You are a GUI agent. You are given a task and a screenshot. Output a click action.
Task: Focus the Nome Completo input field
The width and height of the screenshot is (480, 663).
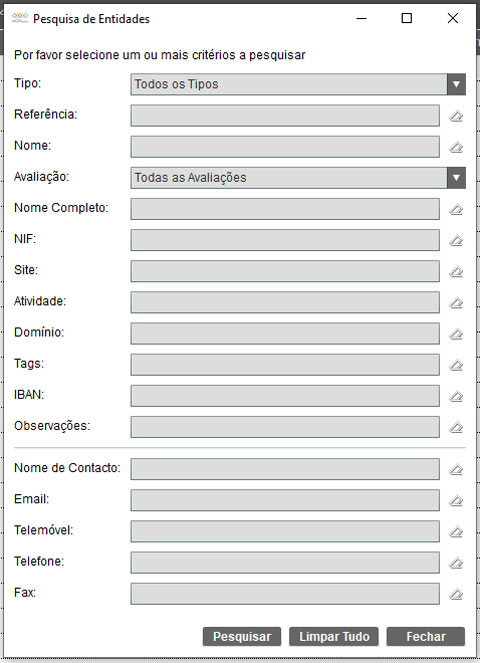click(285, 209)
